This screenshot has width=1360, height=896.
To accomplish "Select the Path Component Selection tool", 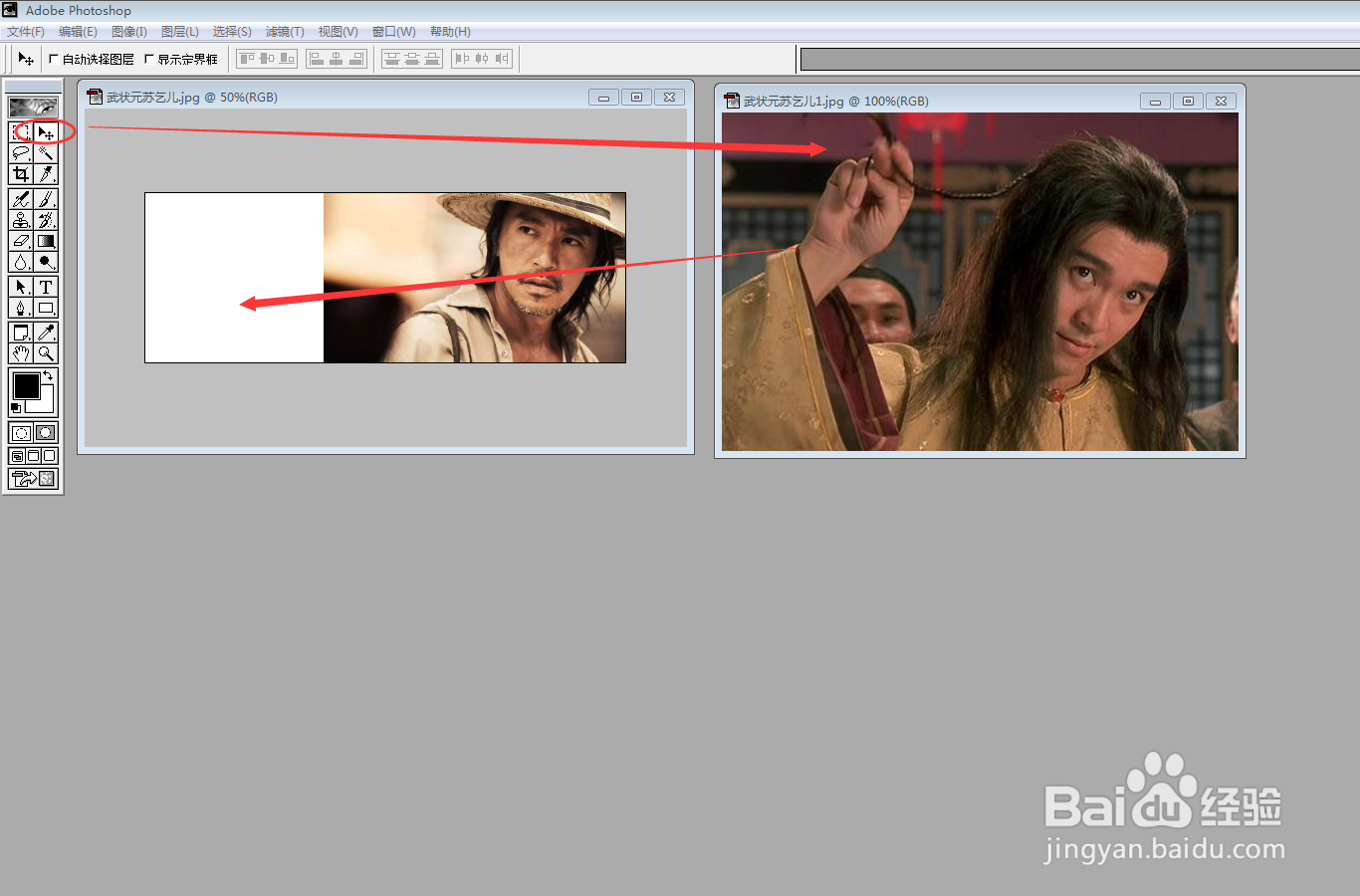I will pyautogui.click(x=21, y=287).
